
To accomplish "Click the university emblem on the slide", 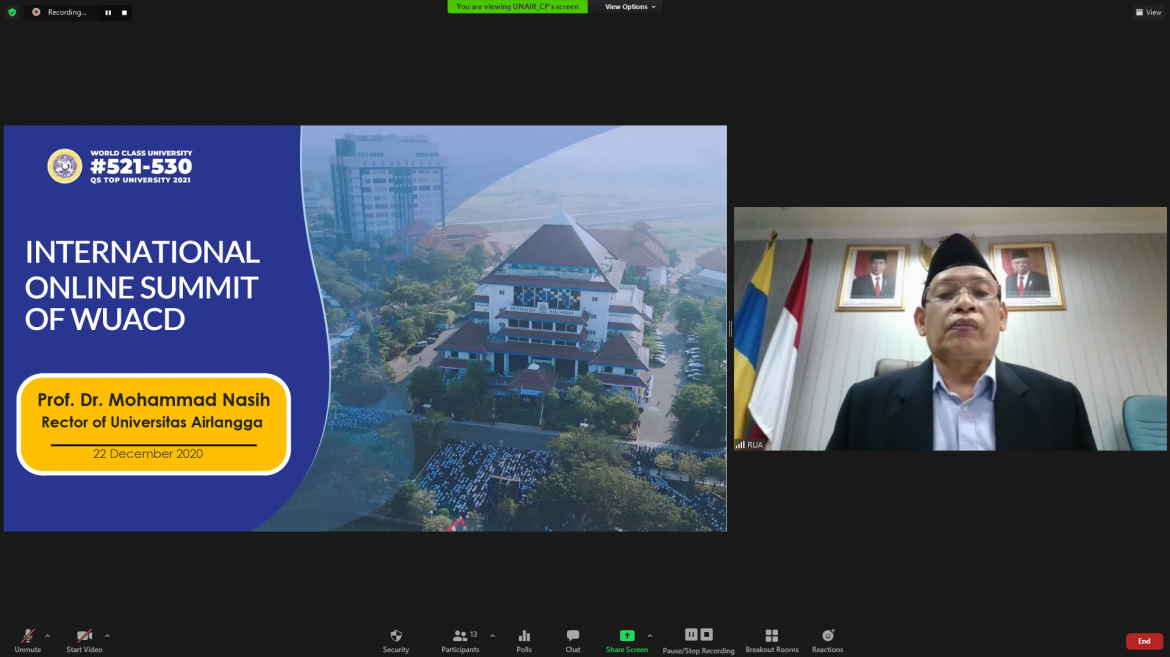I will (65, 166).
